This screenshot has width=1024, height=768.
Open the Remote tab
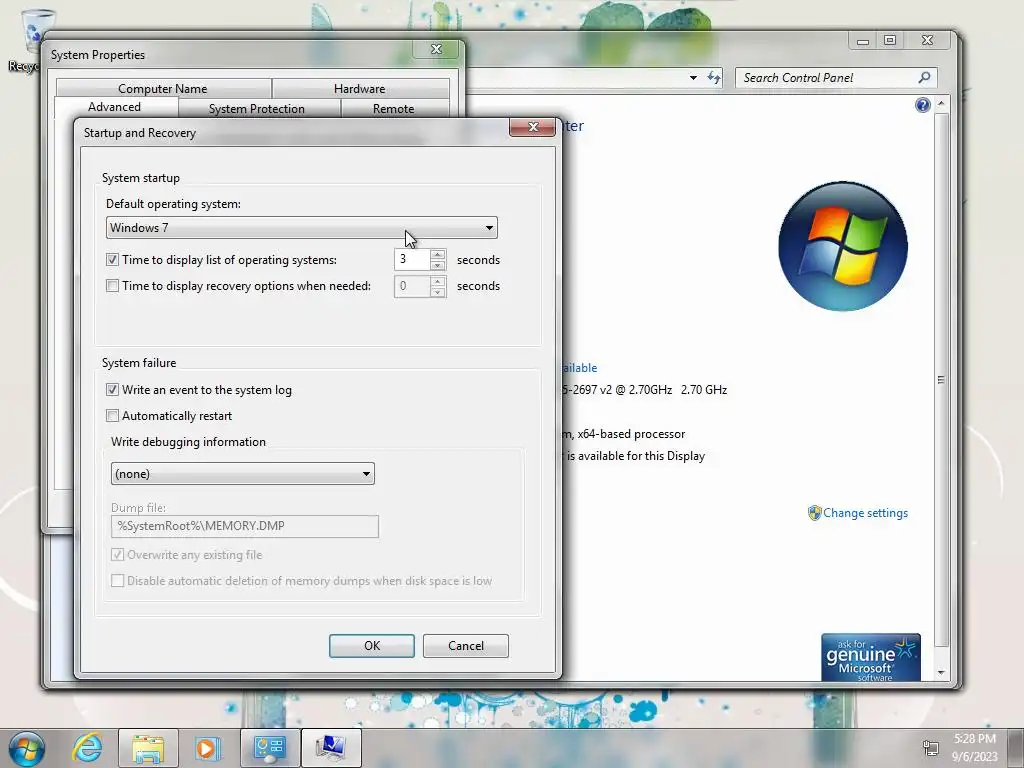pos(394,108)
